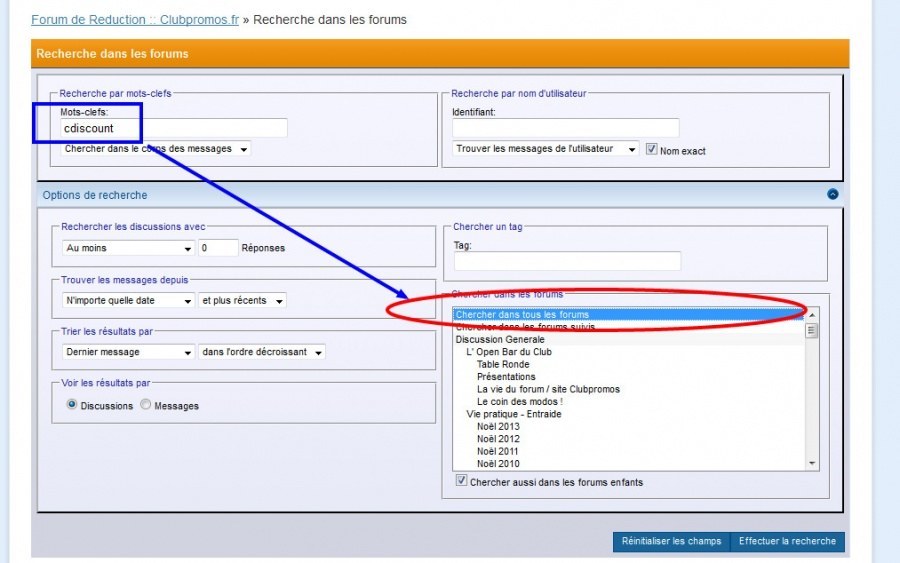The image size is (900, 563).
Task: Select Table Ronde in the forum list
Action: (503, 364)
